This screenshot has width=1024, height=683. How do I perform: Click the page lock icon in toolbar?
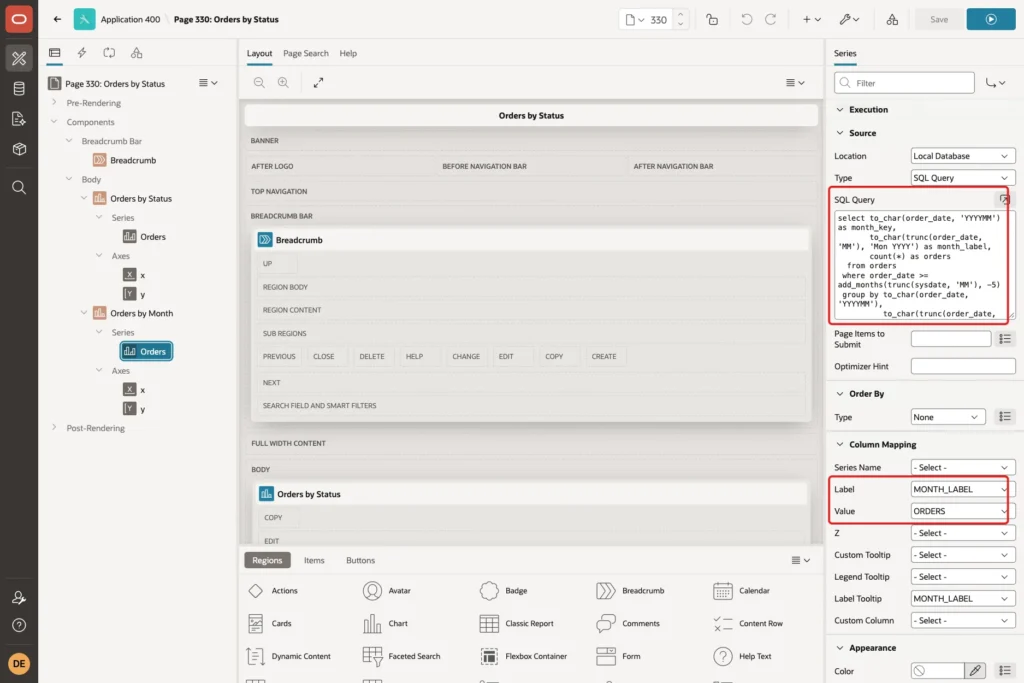pos(712,20)
